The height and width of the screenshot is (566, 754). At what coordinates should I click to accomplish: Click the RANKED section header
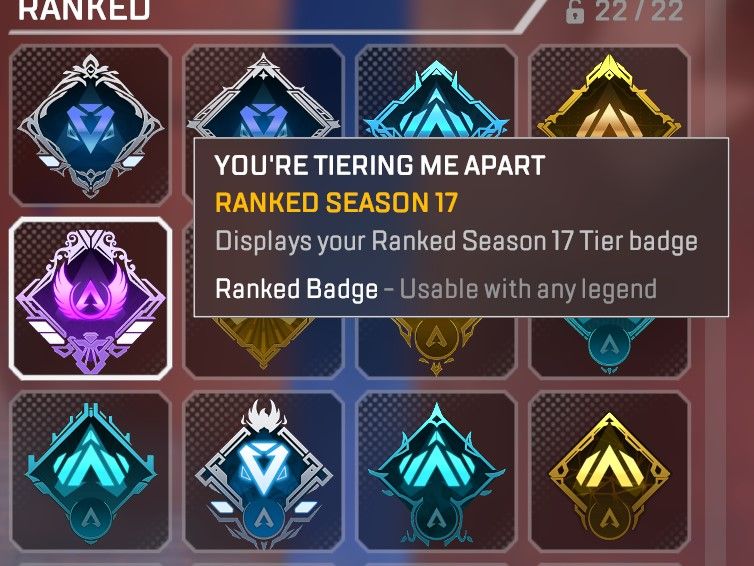click(84, 10)
